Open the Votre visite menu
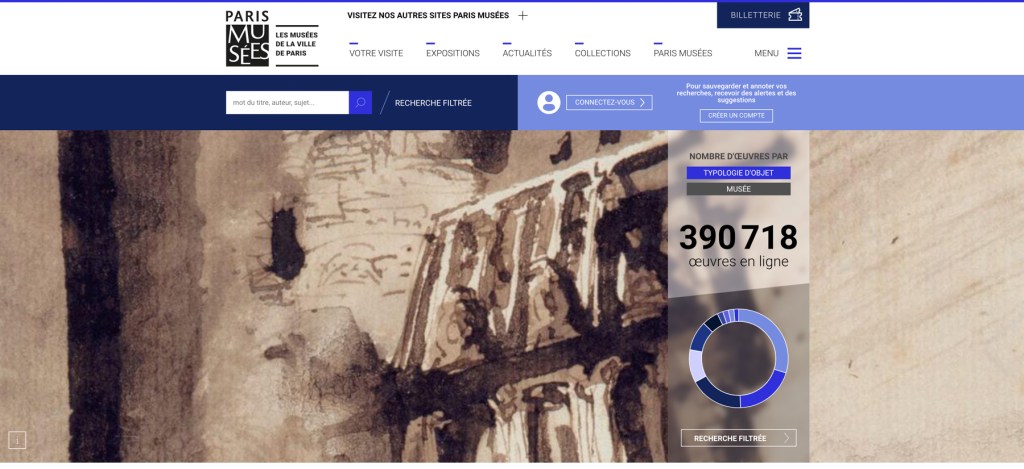The width and height of the screenshot is (1024, 469). 376,53
